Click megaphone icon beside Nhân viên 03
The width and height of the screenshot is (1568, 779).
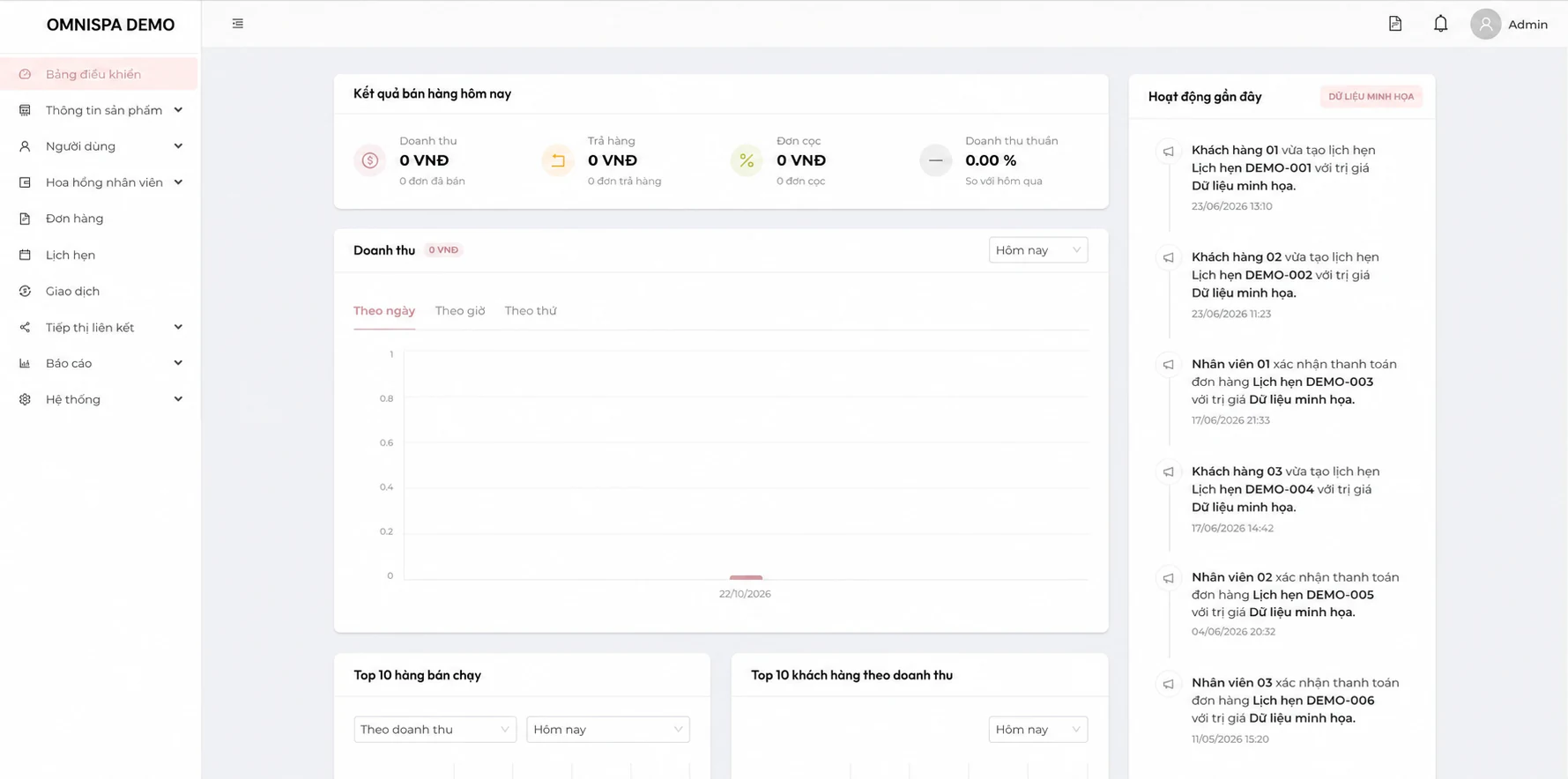point(1168,684)
